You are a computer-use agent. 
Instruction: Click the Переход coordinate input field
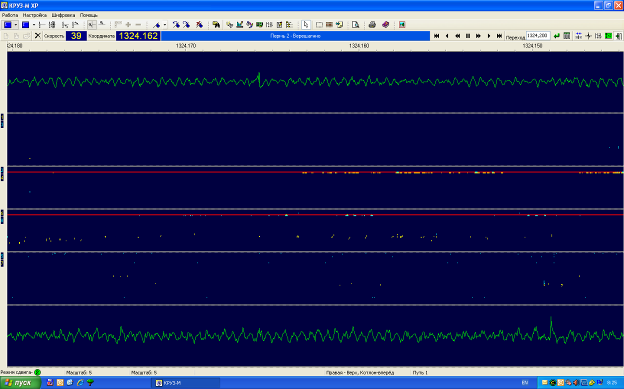click(x=538, y=36)
